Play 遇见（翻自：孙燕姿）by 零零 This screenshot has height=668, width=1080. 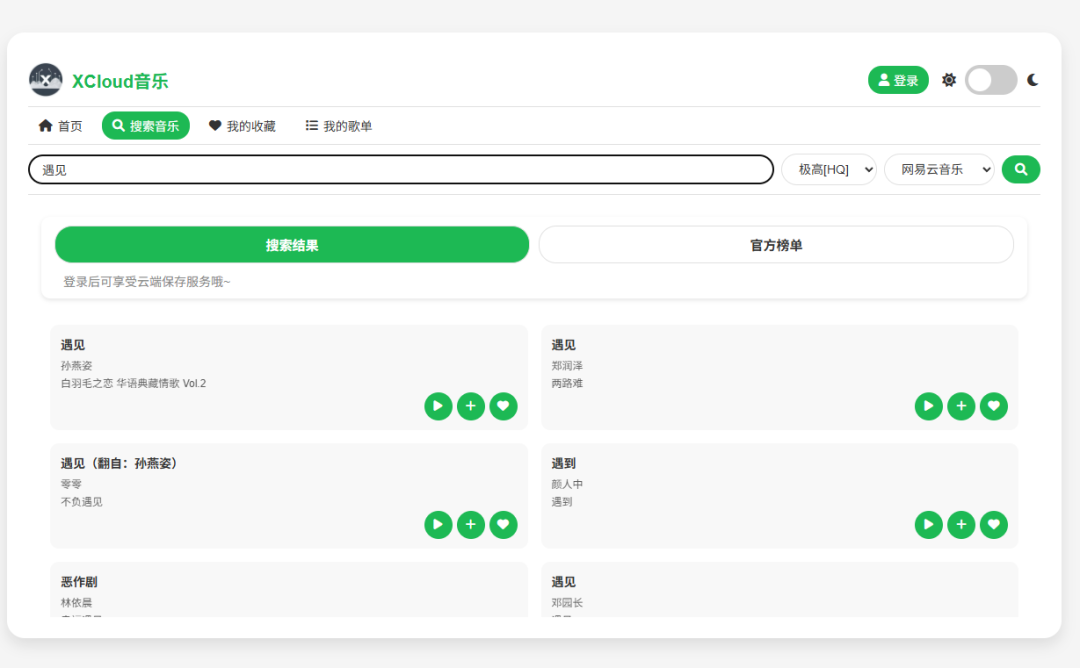pyautogui.click(x=438, y=524)
